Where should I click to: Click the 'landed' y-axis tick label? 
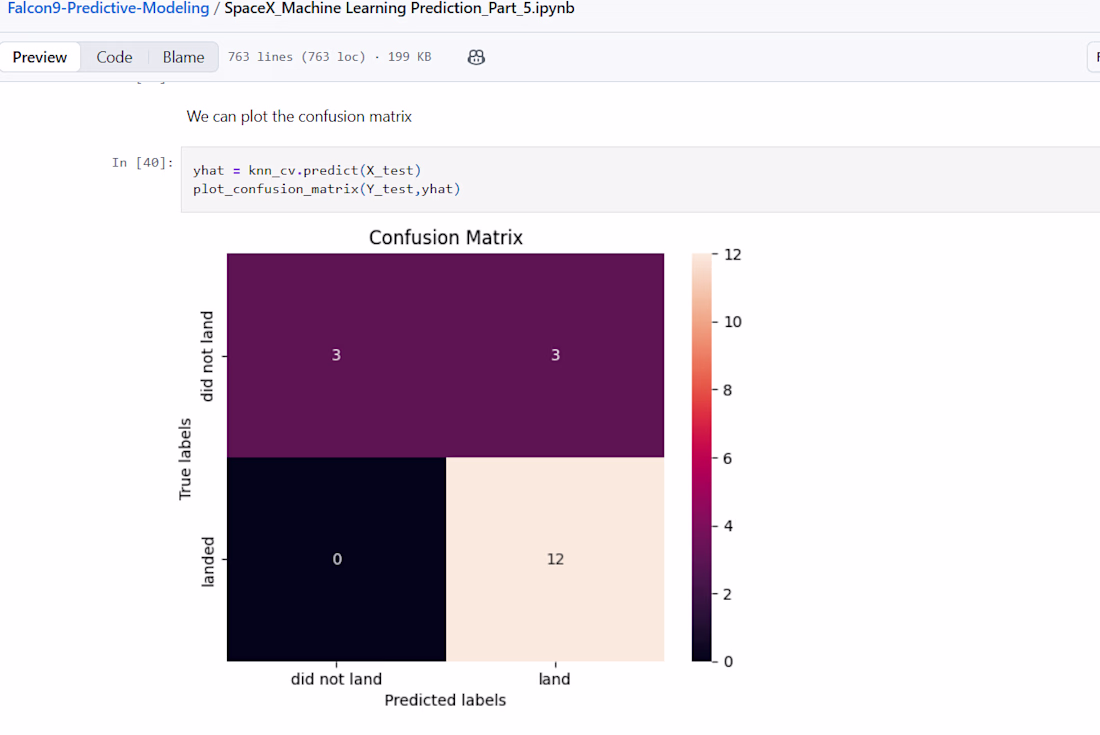pos(208,559)
